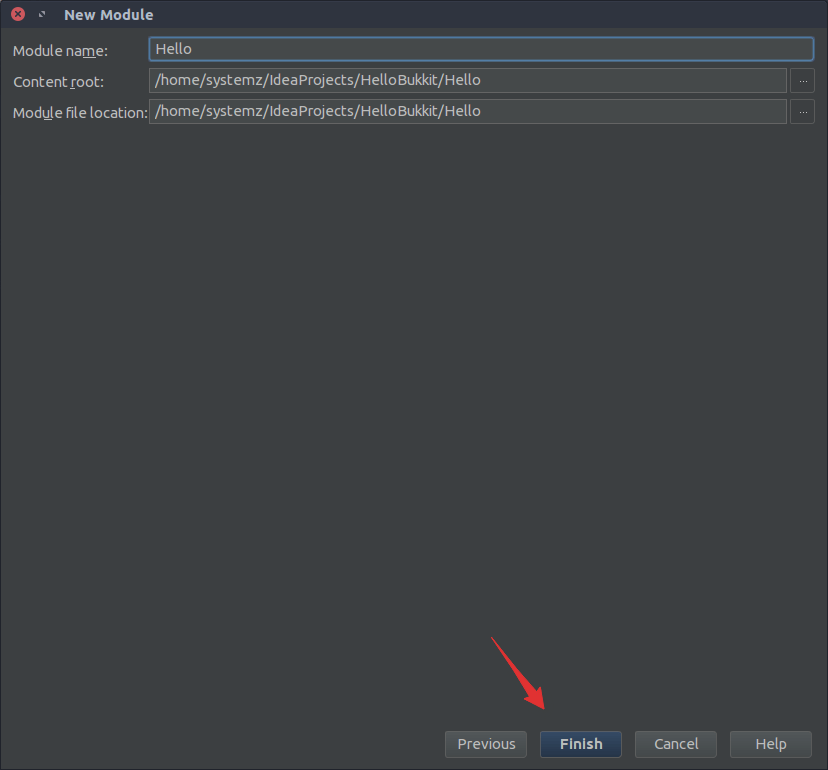This screenshot has height=770, width=828.
Task: Click inside the Content root path field
Action: tap(600, 81)
